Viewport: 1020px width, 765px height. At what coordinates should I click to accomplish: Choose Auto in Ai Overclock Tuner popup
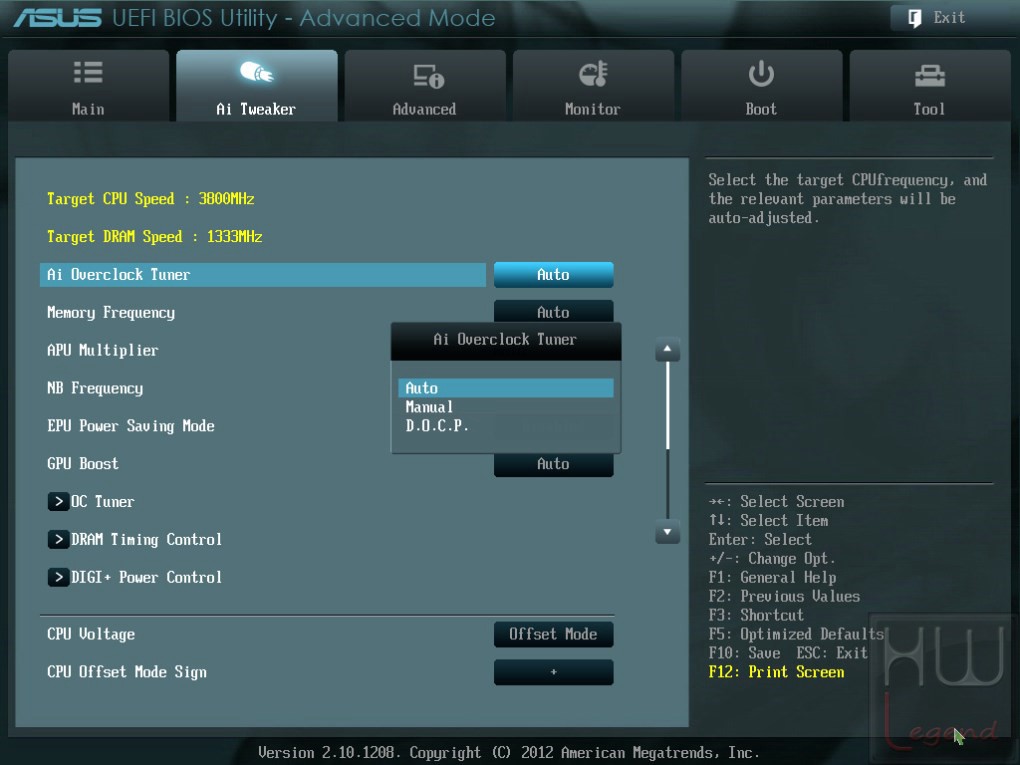click(x=505, y=388)
